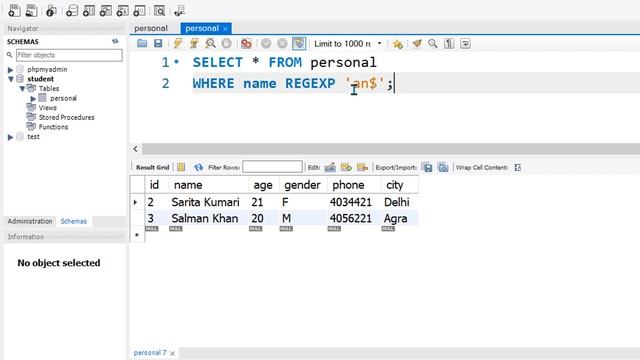Commit the transaction icon
The height and width of the screenshot is (360, 640).
266,43
